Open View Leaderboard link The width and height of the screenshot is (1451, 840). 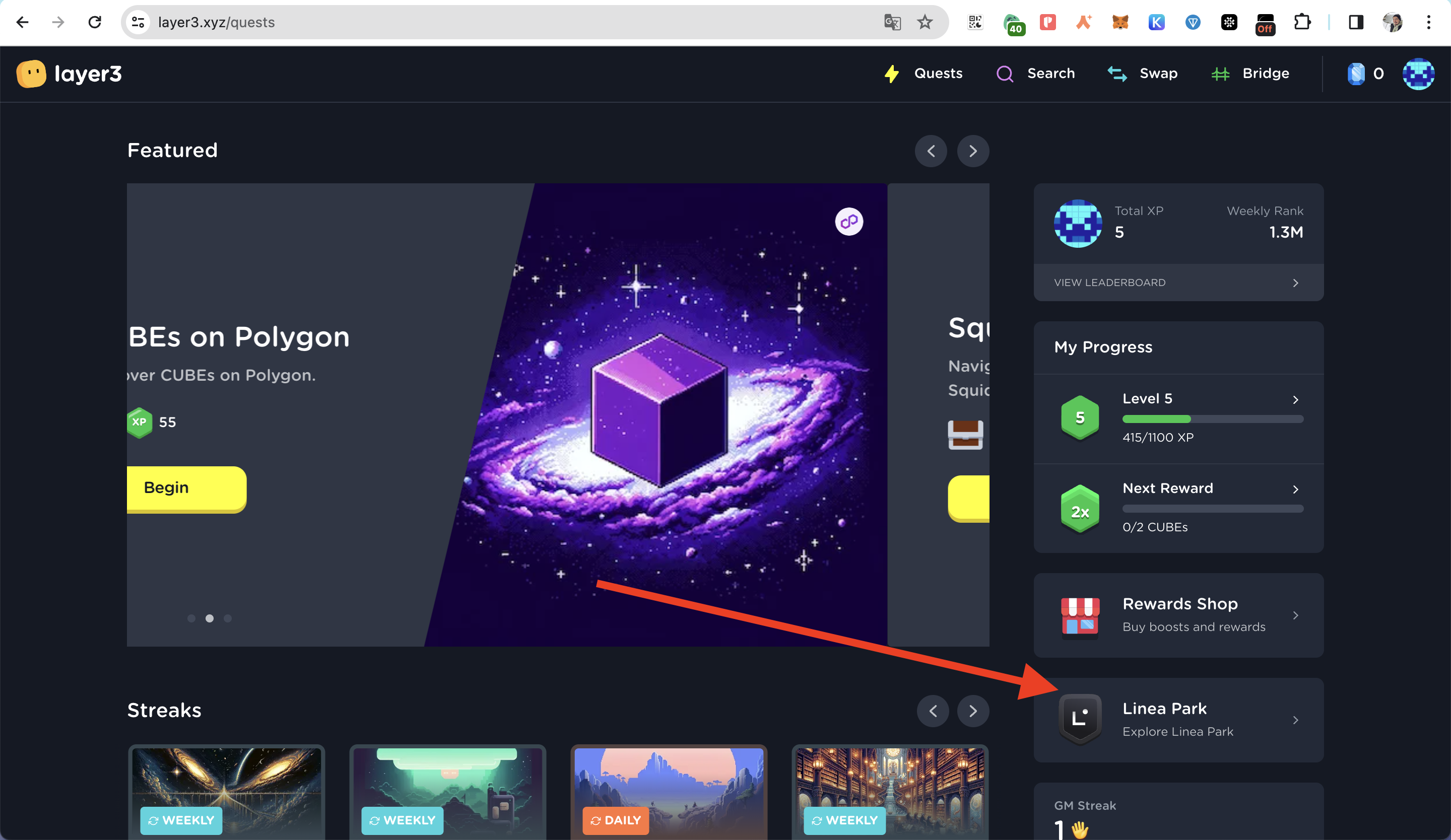pos(1178,283)
